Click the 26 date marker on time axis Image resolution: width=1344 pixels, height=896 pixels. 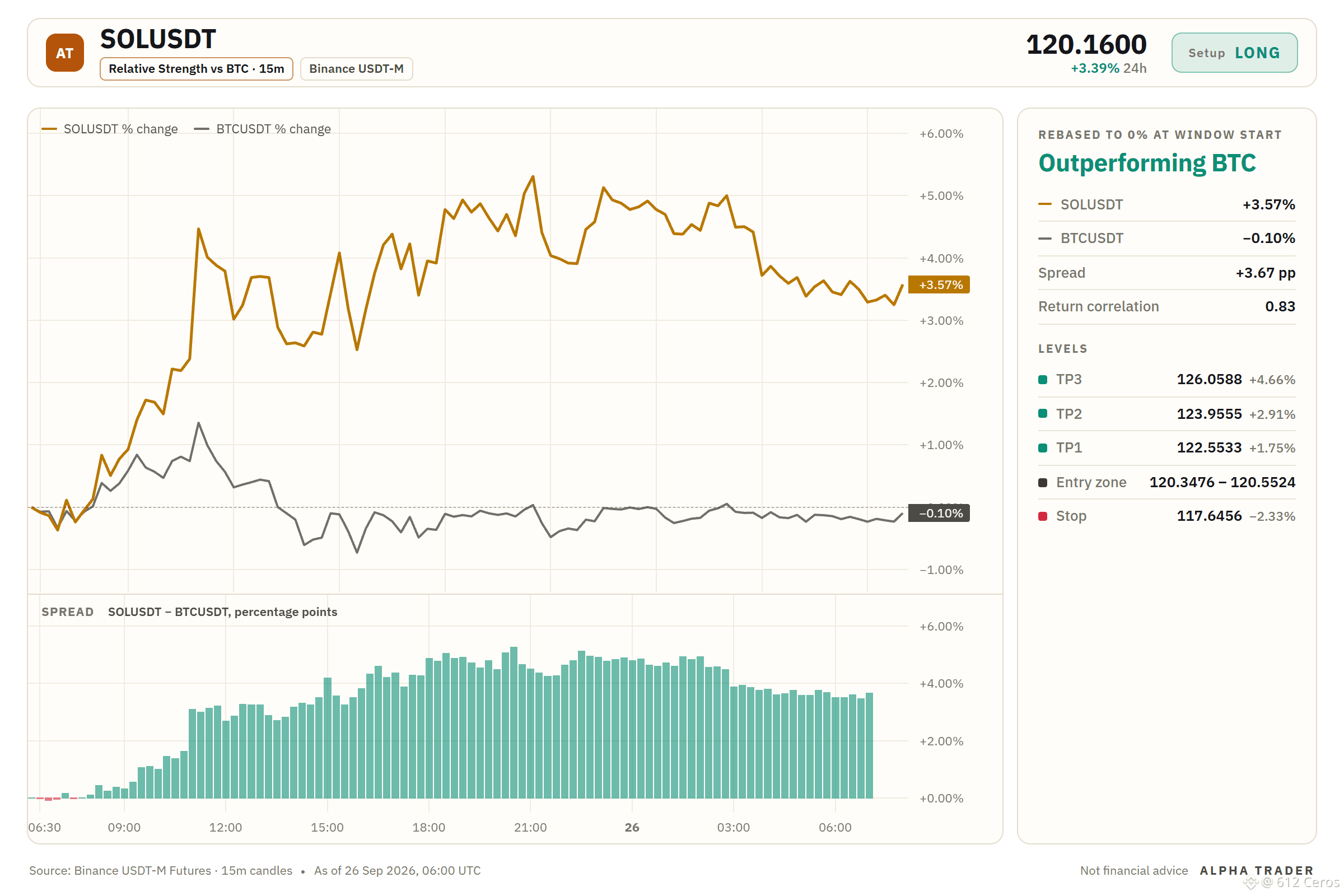tap(632, 828)
